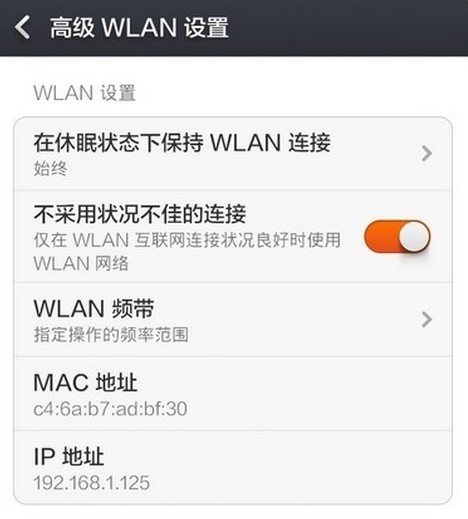This screenshot has width=468, height=519.
Task: Tap the white knob of orange switch
Action: (414, 237)
